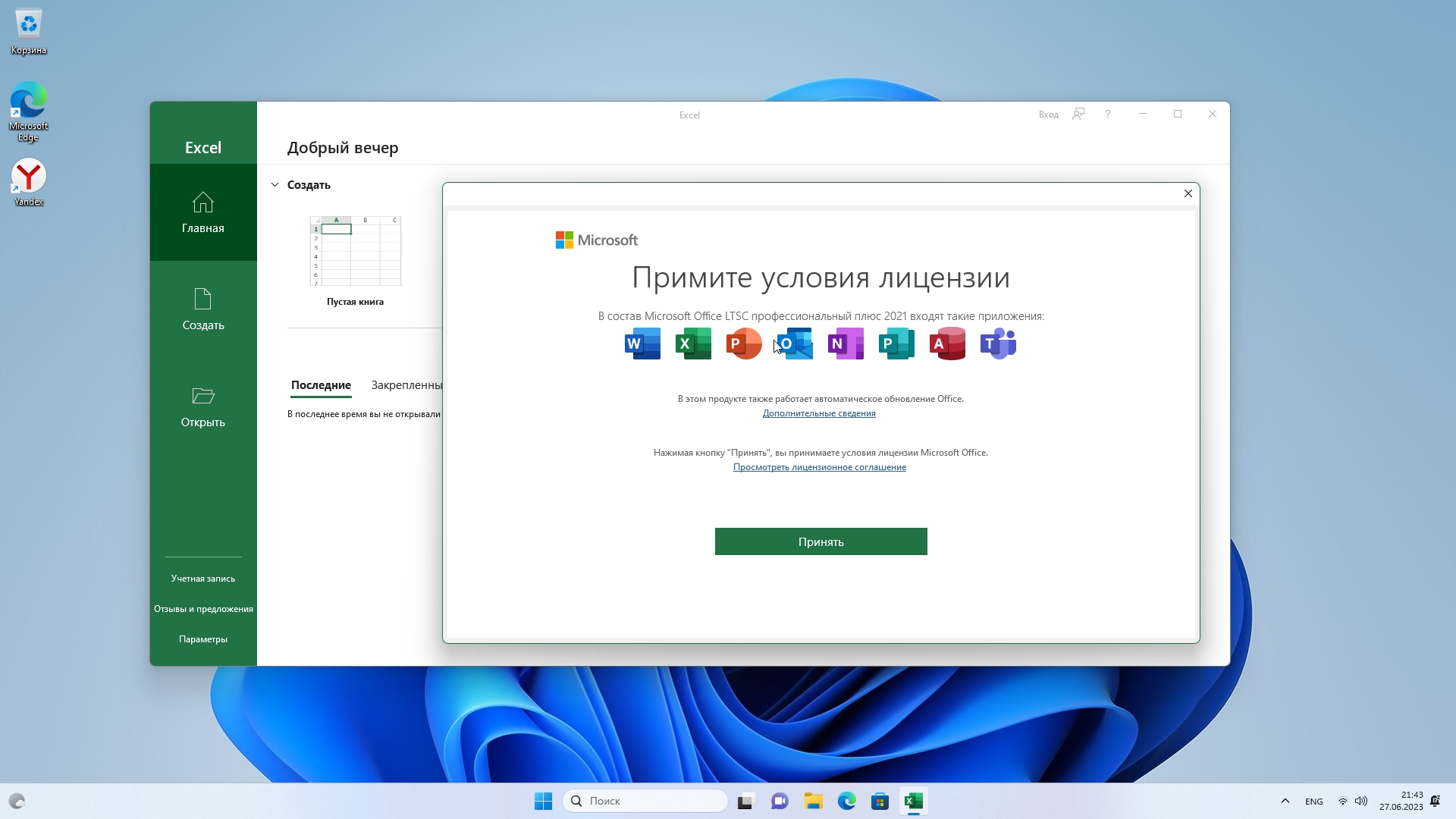Image resolution: width=1456 pixels, height=819 pixels.
Task: Open the Главная home sidebar item
Action: pyautogui.click(x=203, y=212)
